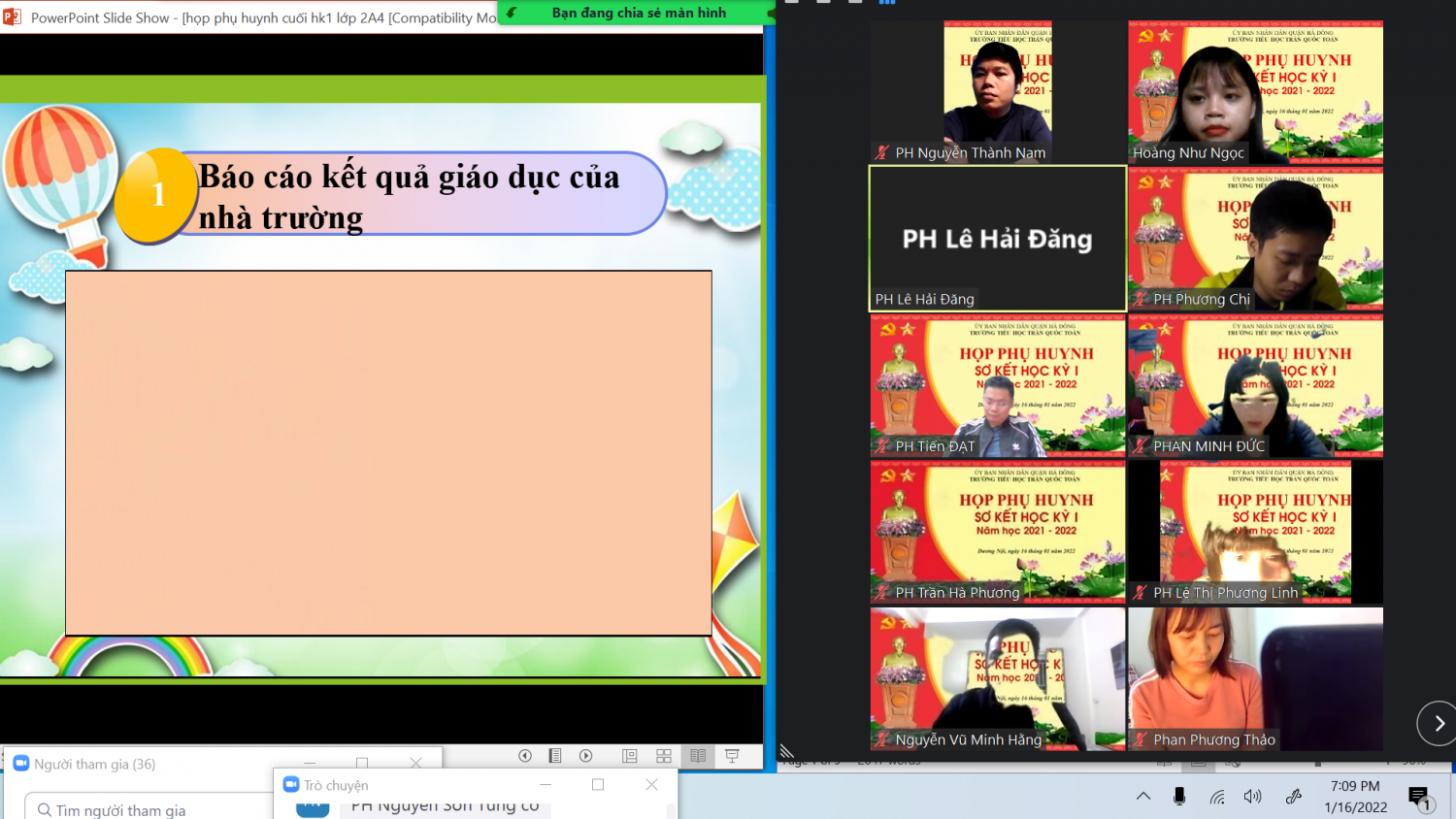Click muted mic icon on PH Trần Hà Phương

coord(882,593)
